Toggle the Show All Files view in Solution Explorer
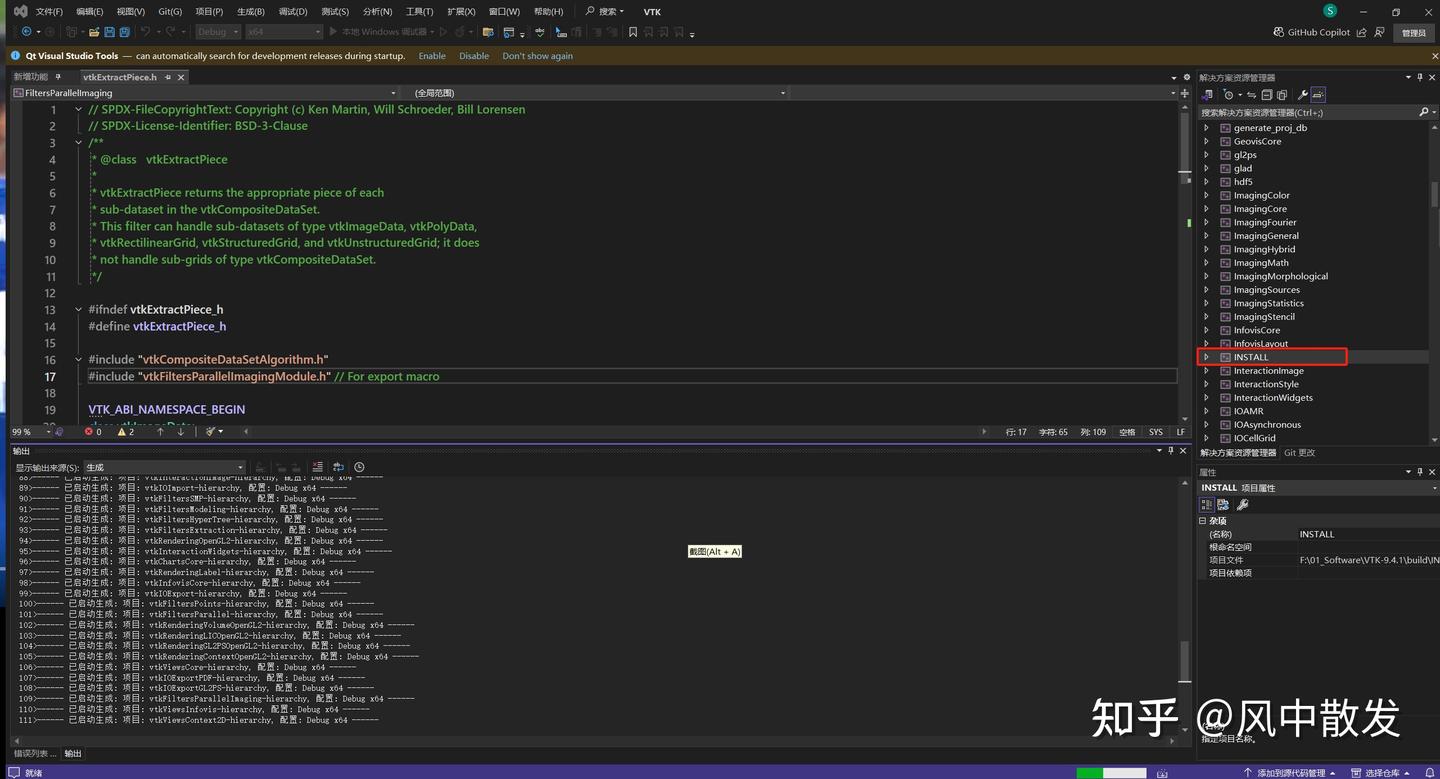The width and height of the screenshot is (1440, 779). (x=1281, y=94)
